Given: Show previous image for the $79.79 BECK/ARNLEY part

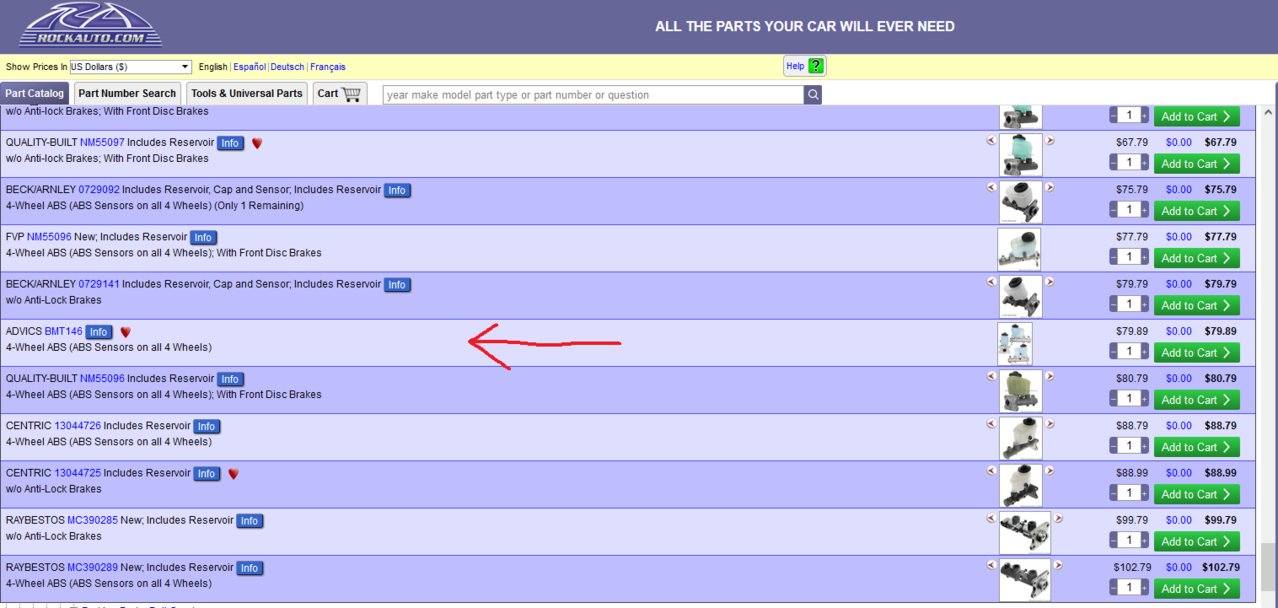Looking at the screenshot, I should pyautogui.click(x=991, y=283).
